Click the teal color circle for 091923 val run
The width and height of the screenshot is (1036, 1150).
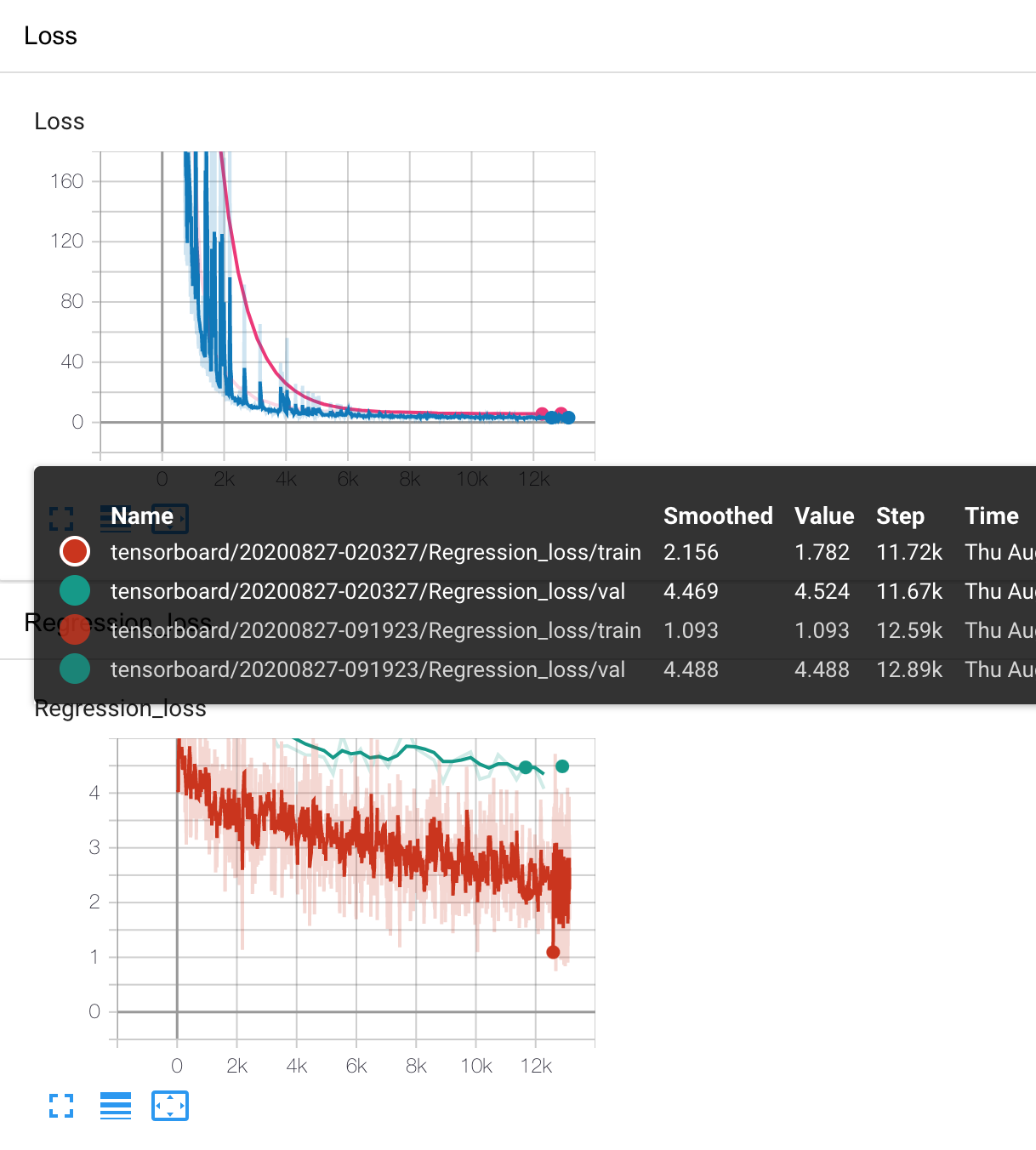coord(74,669)
